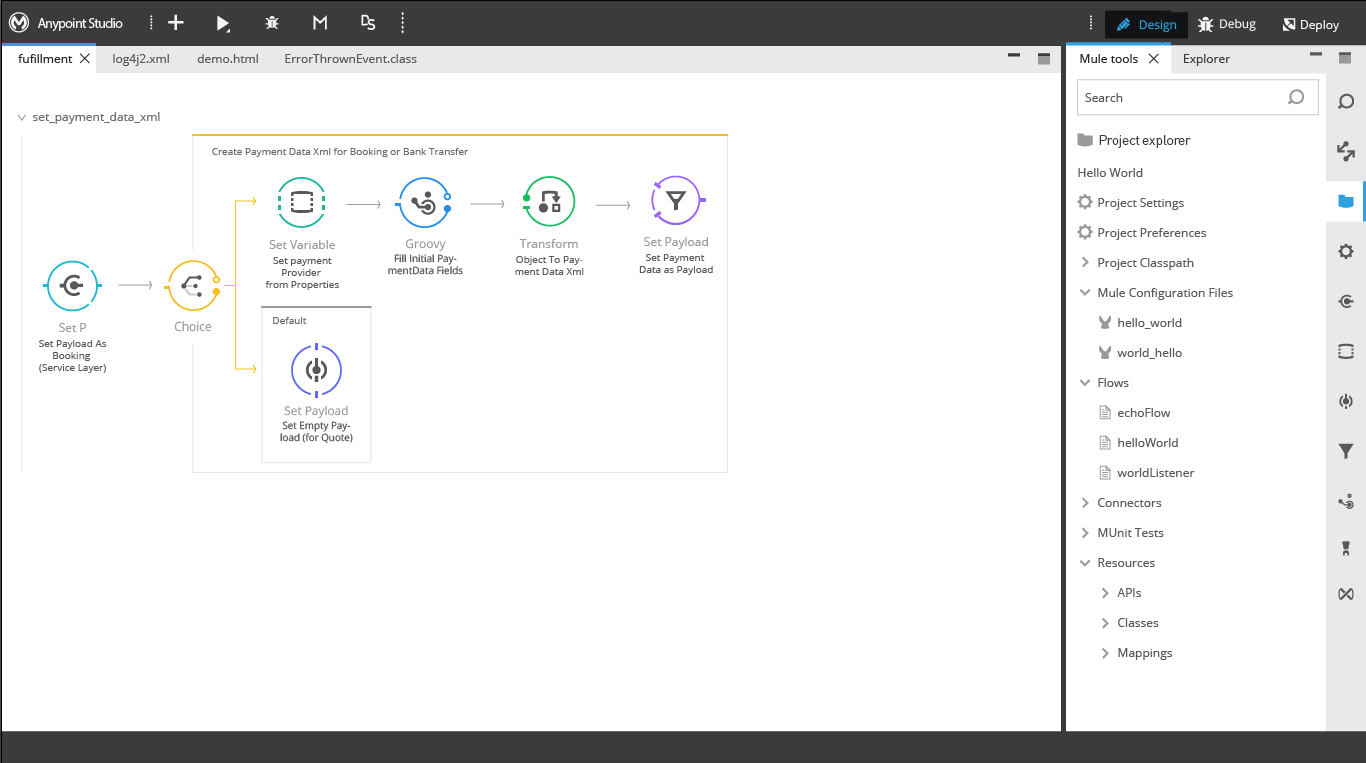Select the Transform Object To Payment Data Xml node
This screenshot has height=763, width=1366.
click(549, 203)
